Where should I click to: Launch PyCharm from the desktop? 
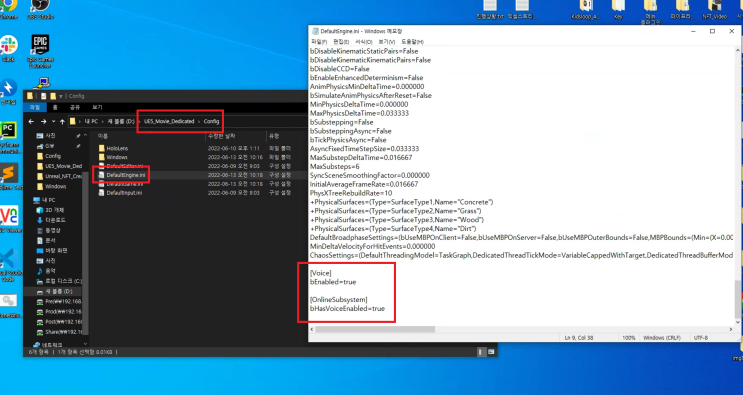[9, 137]
